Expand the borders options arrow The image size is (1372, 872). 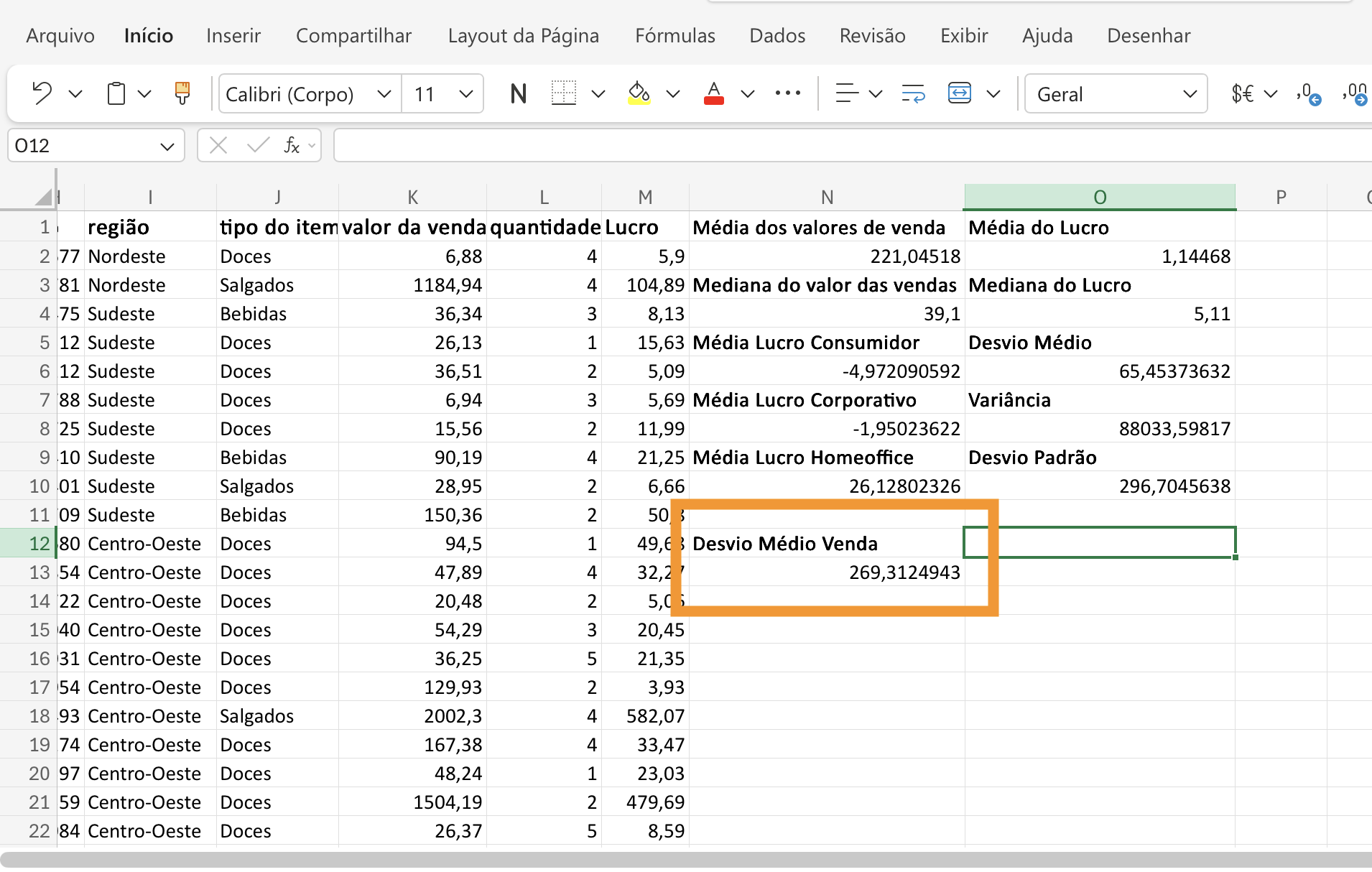tap(598, 94)
